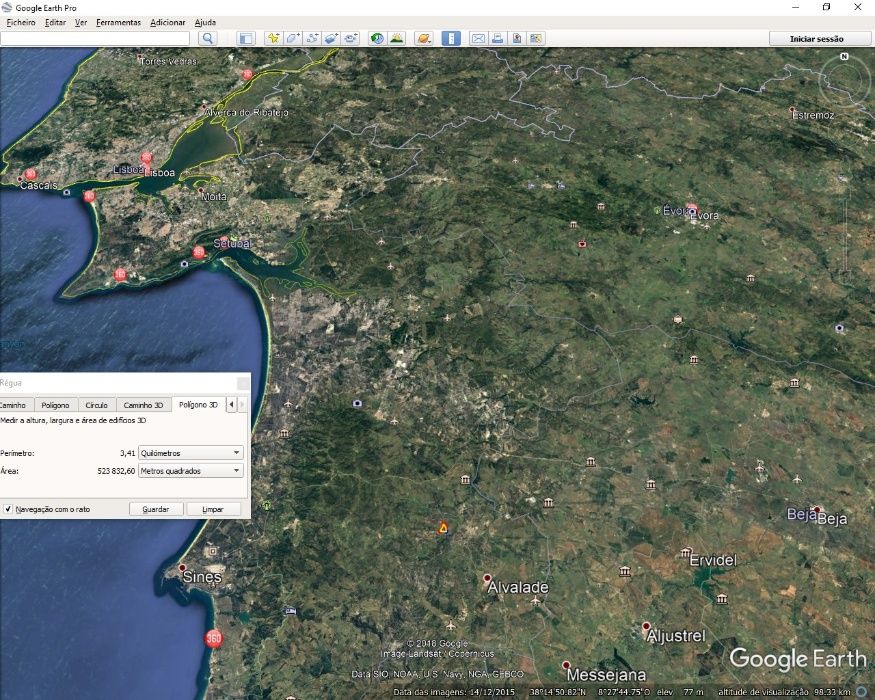Click the perimeter value 3,41
The width and height of the screenshot is (875, 700).
[x=127, y=453]
